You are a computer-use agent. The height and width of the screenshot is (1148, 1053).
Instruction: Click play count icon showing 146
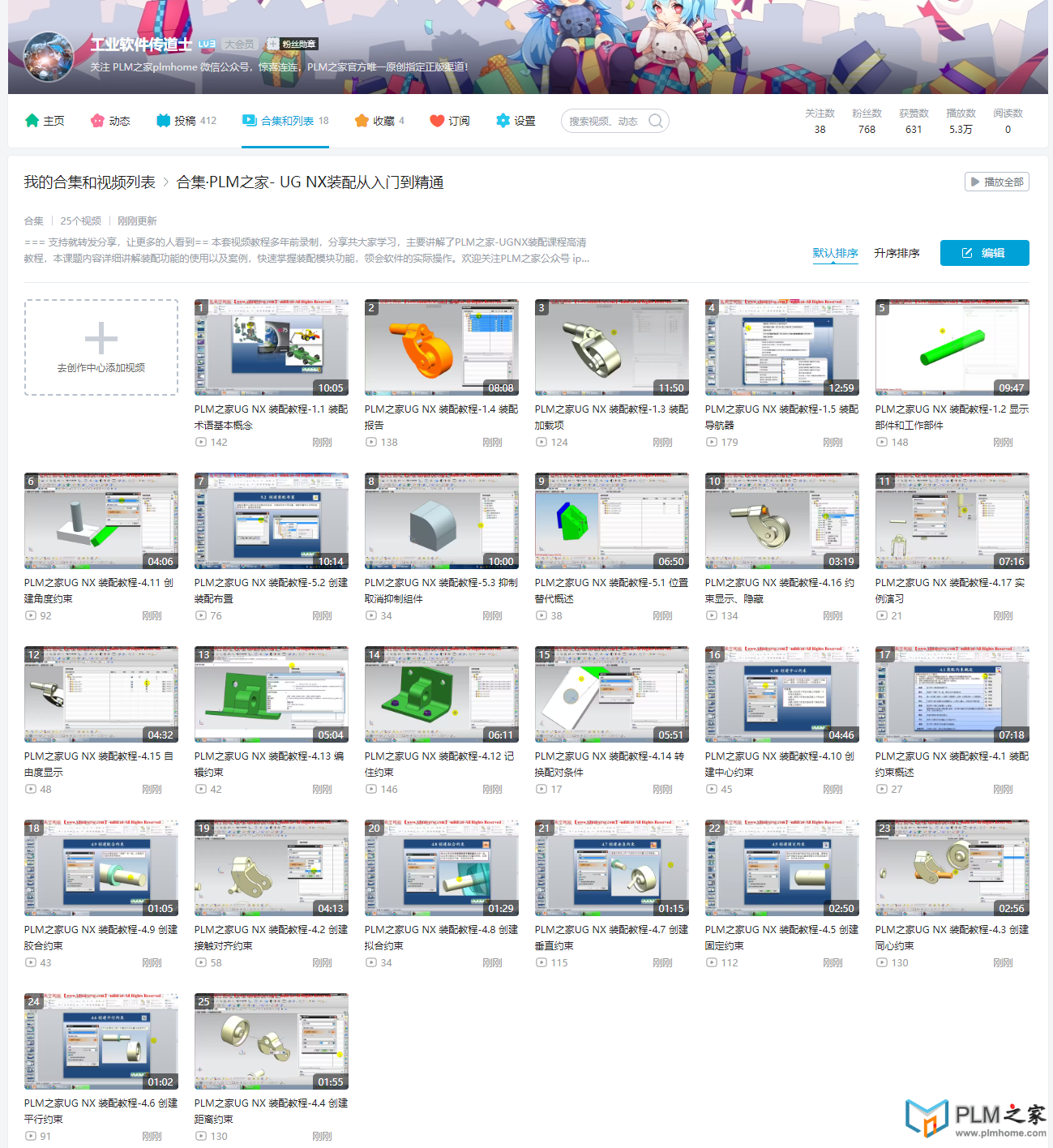[370, 789]
